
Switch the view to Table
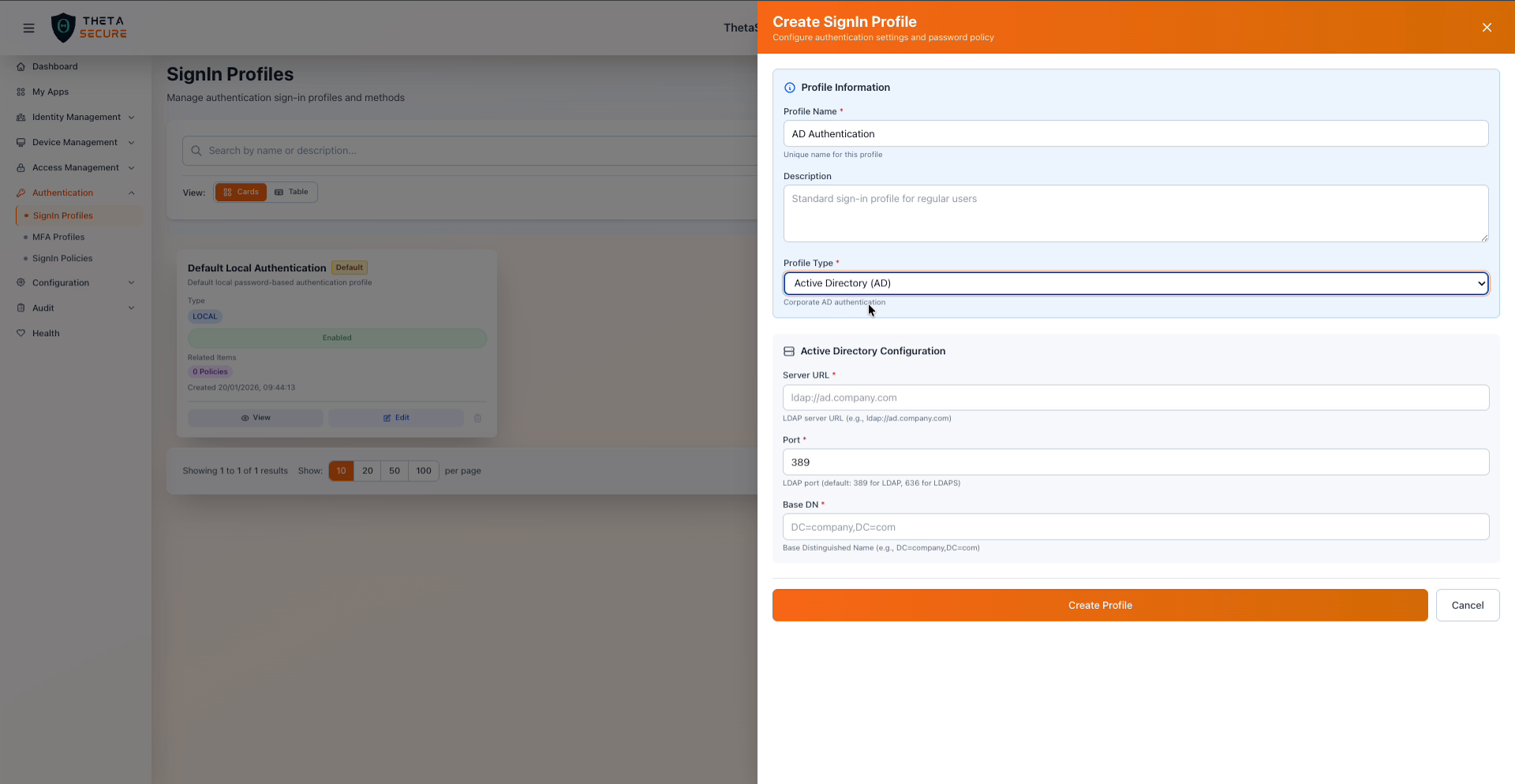[x=291, y=192]
